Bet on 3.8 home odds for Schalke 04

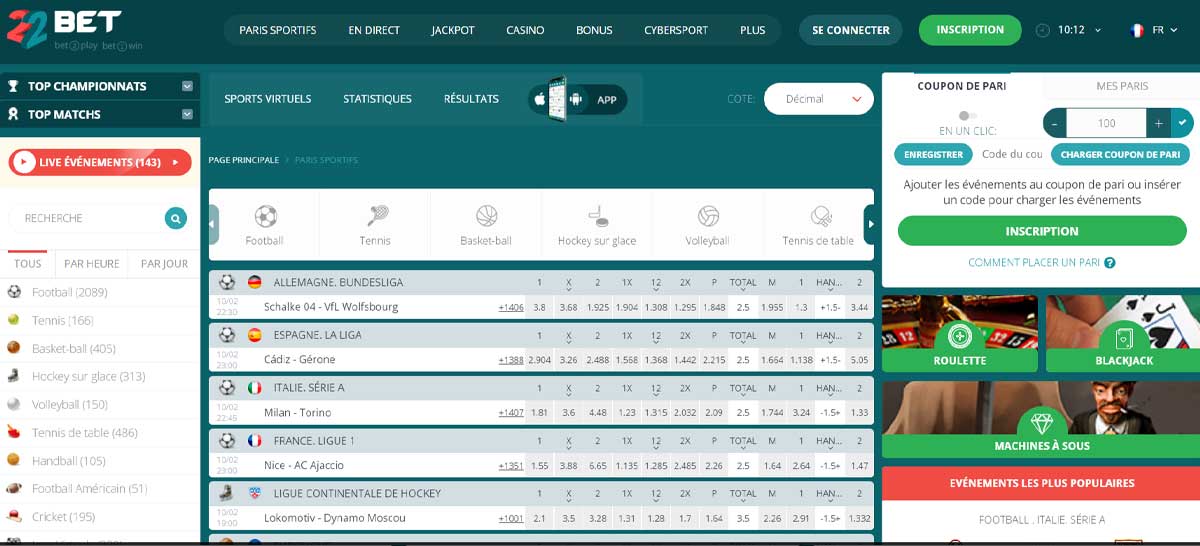point(540,307)
